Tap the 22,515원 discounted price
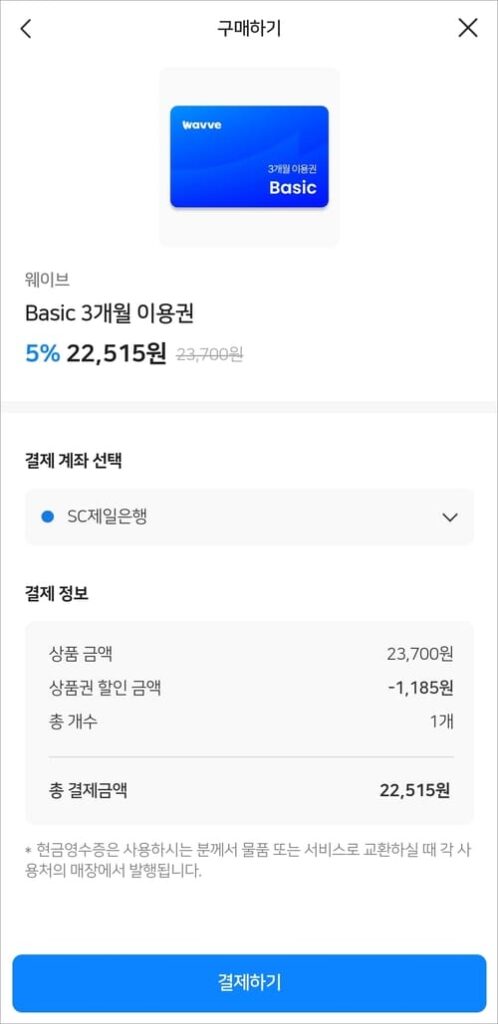The height and width of the screenshot is (1024, 498). click(x=117, y=354)
